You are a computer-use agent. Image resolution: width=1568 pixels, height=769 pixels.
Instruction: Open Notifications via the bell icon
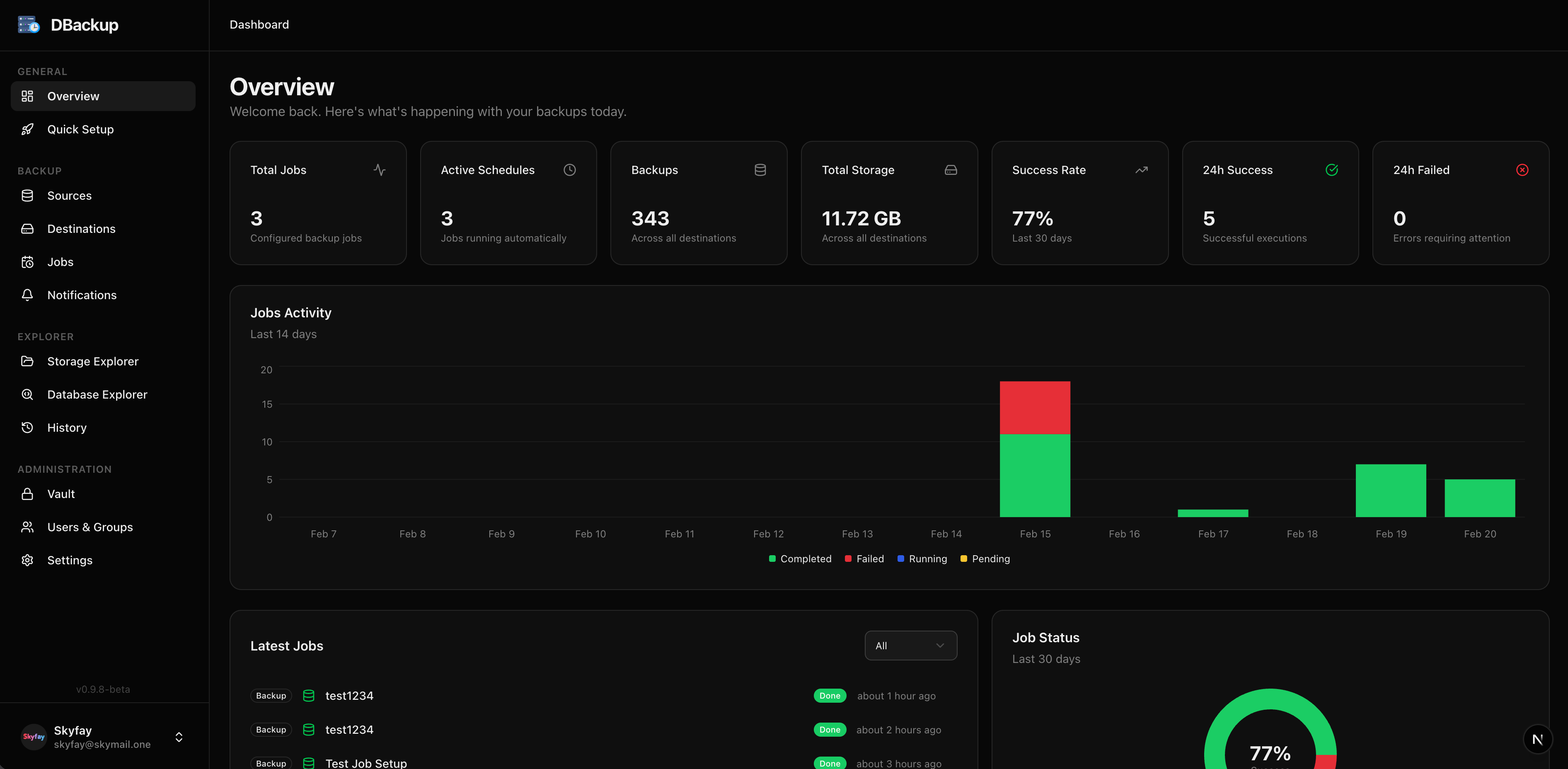point(28,295)
